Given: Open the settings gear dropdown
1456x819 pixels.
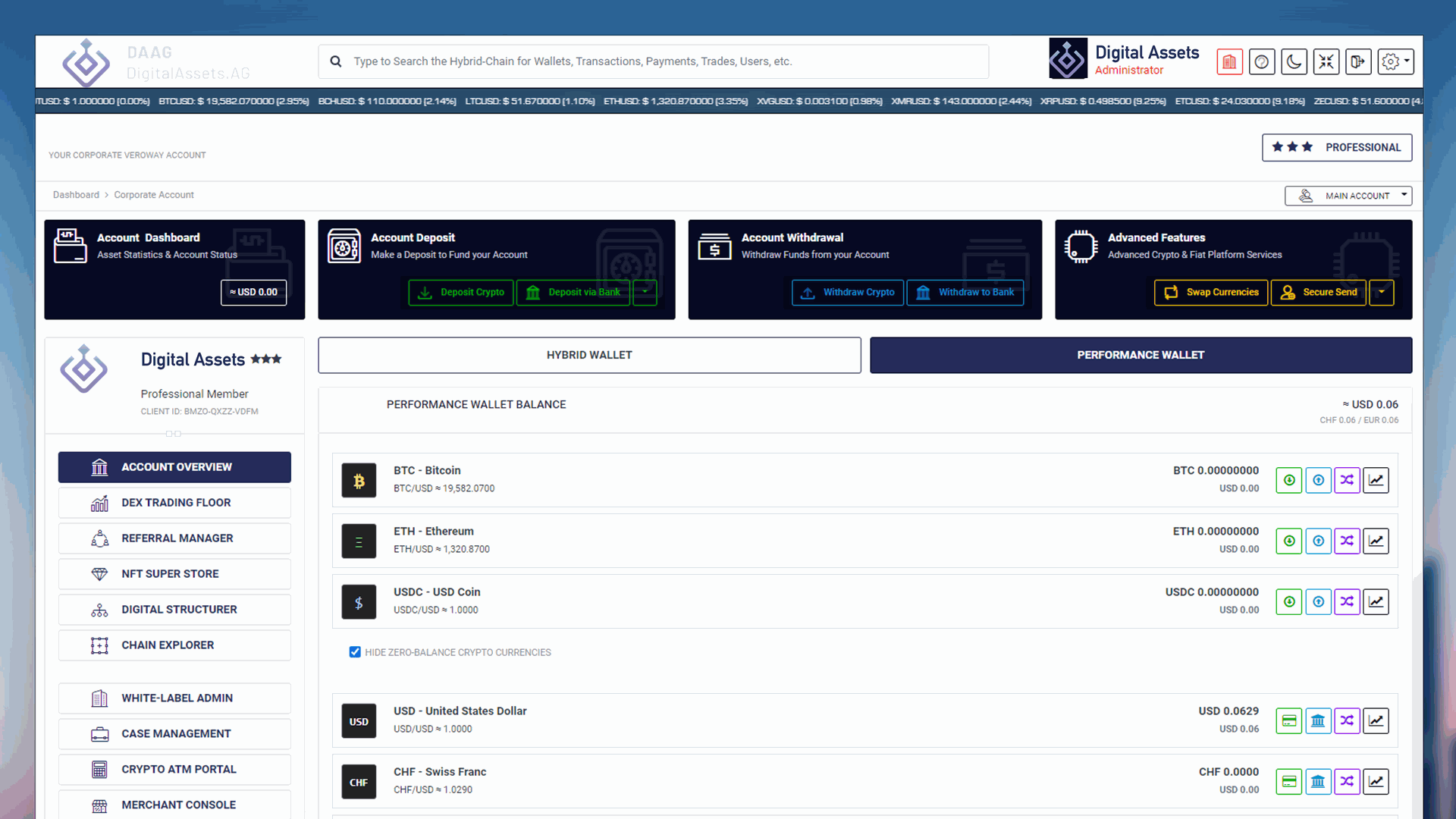Looking at the screenshot, I should point(1395,61).
